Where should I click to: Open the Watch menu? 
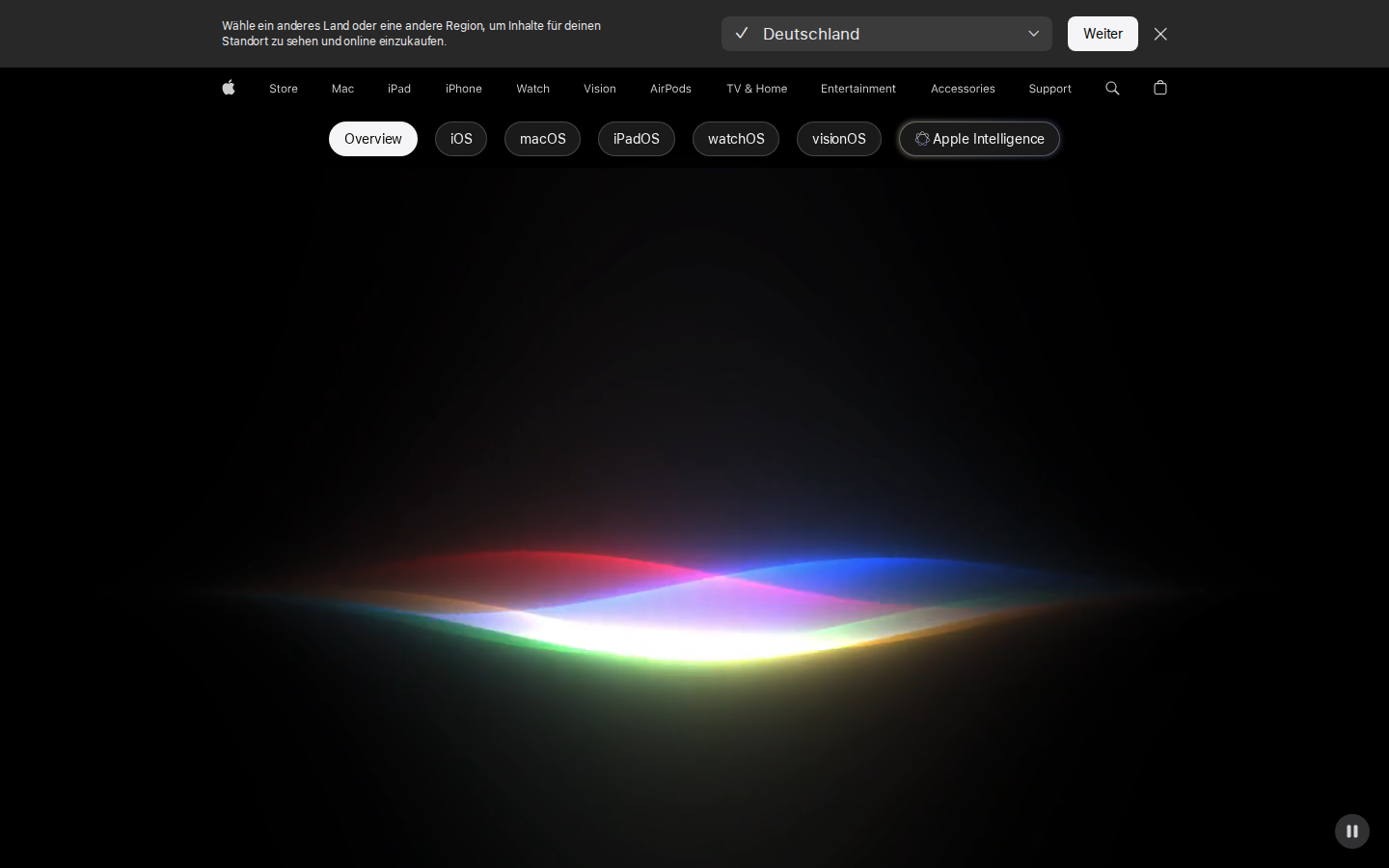click(532, 89)
